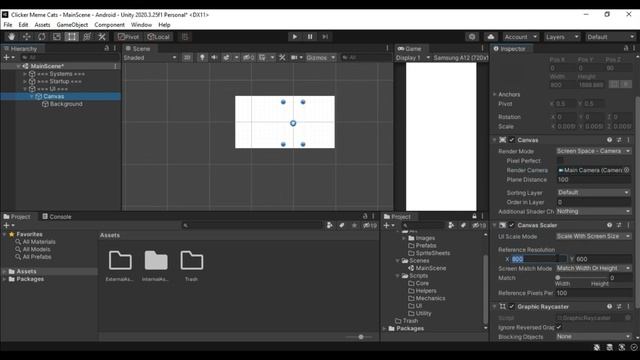Click the Match width-height slider
Image resolution: width=640 pixels, height=360 pixels.
pos(581,278)
